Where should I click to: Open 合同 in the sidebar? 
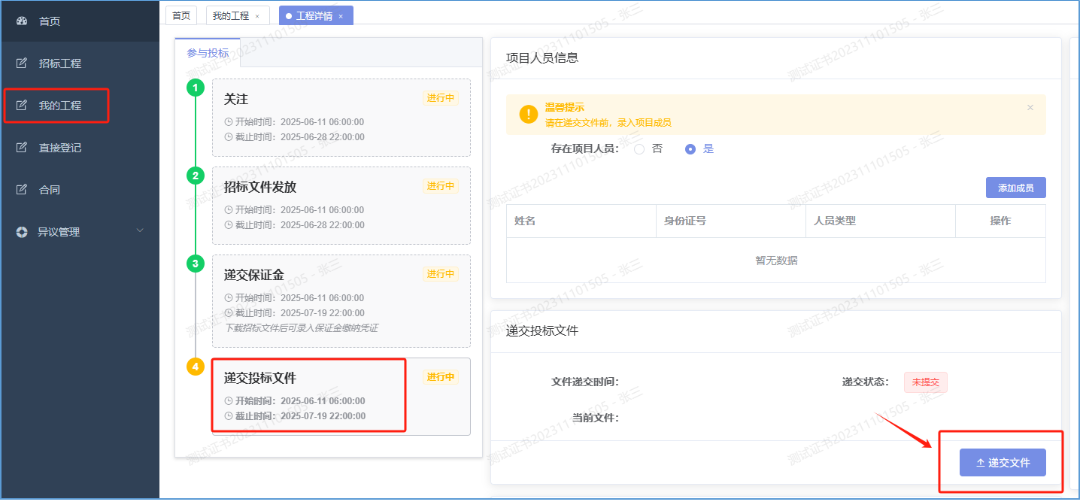click(x=79, y=189)
